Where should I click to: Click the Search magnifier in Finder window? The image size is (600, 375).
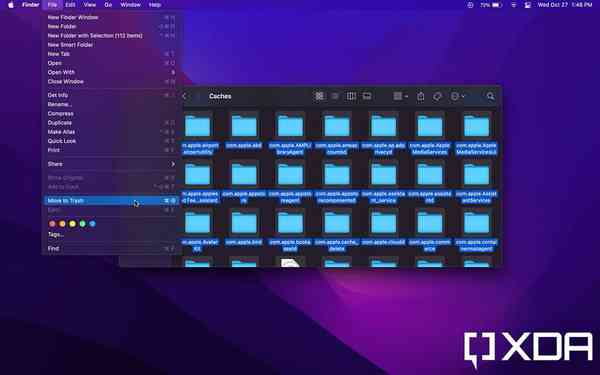pos(490,96)
